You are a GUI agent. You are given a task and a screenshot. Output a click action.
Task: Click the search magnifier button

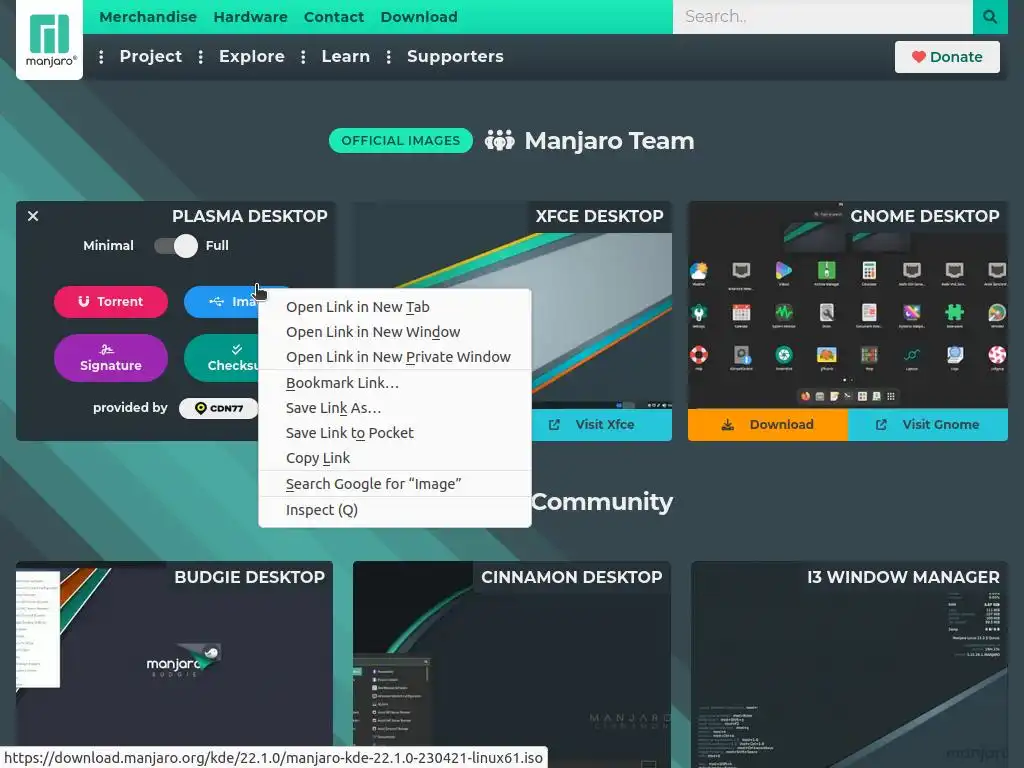[x=990, y=16]
